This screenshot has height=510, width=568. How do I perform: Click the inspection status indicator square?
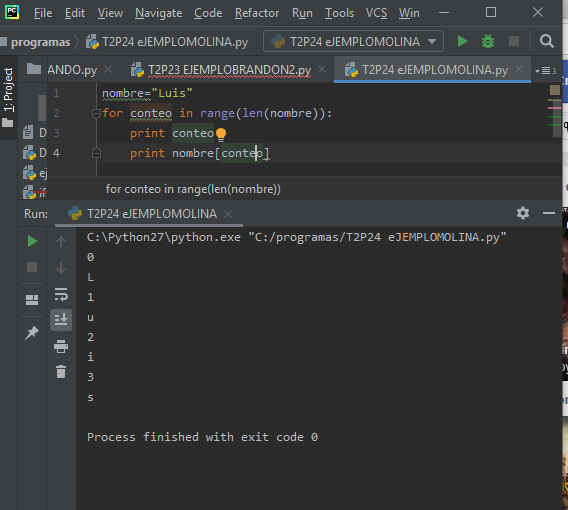555,90
